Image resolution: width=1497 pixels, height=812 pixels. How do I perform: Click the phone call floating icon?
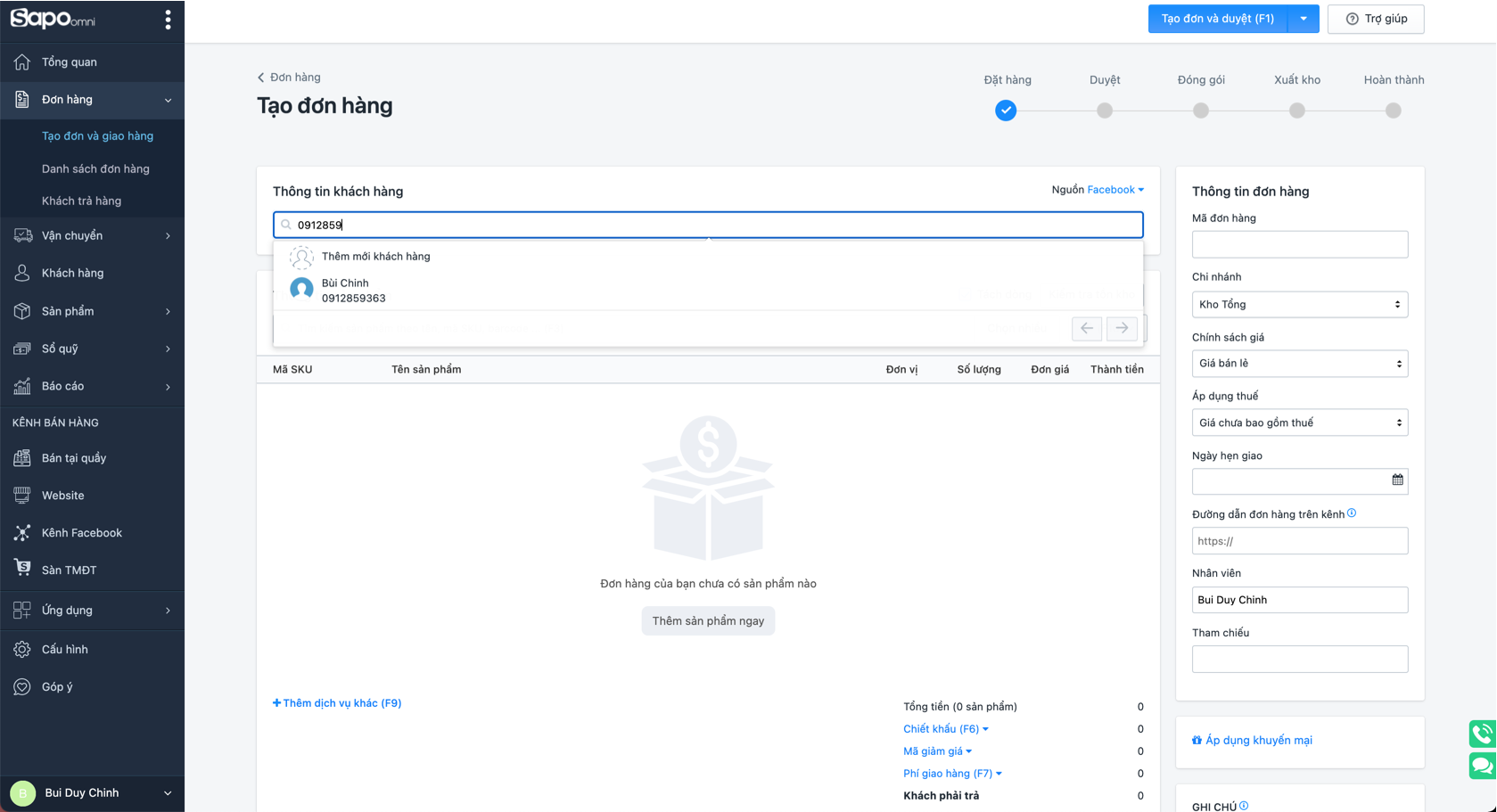[1482, 734]
